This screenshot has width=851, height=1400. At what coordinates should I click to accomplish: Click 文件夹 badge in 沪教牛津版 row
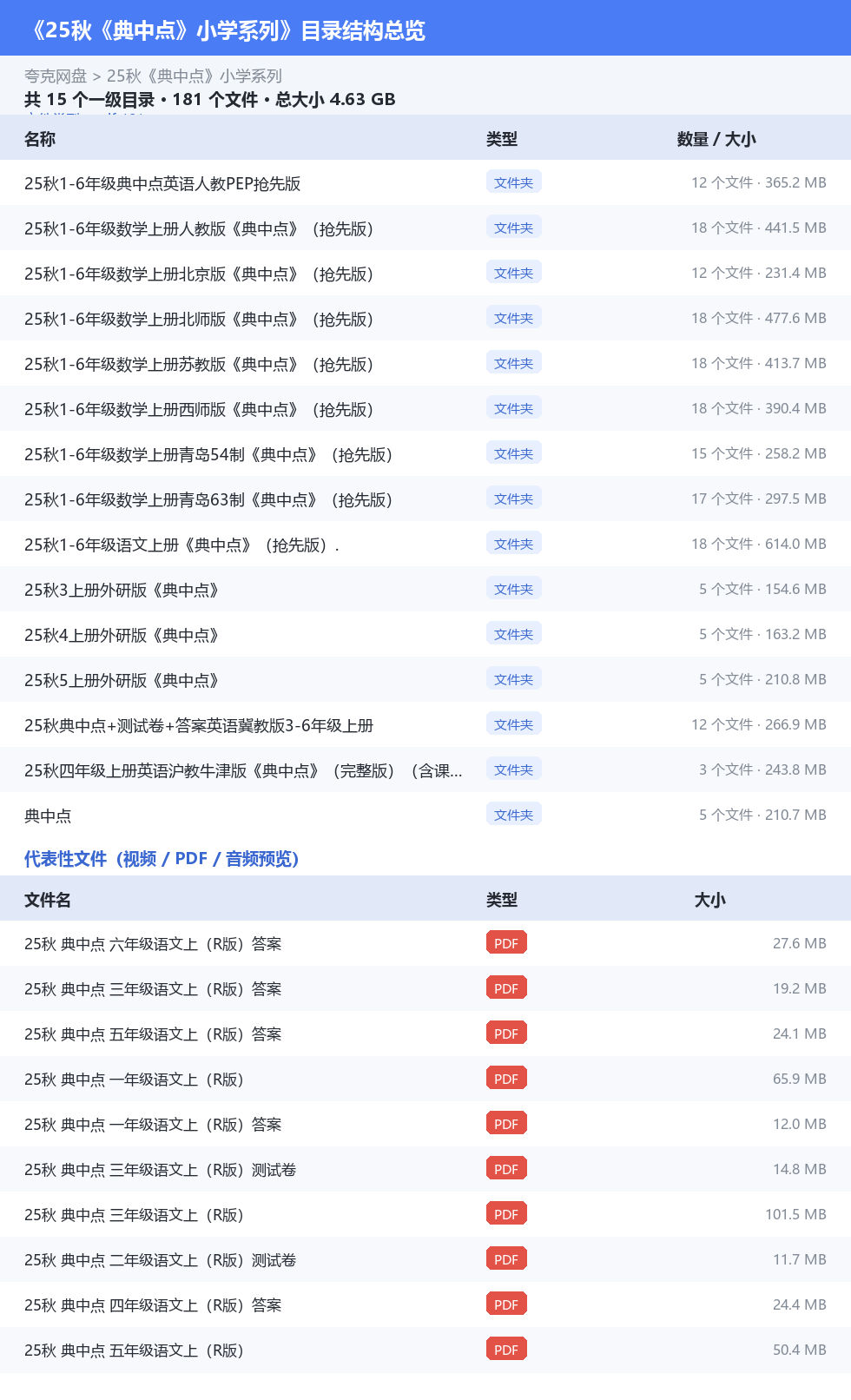pyautogui.click(x=514, y=769)
